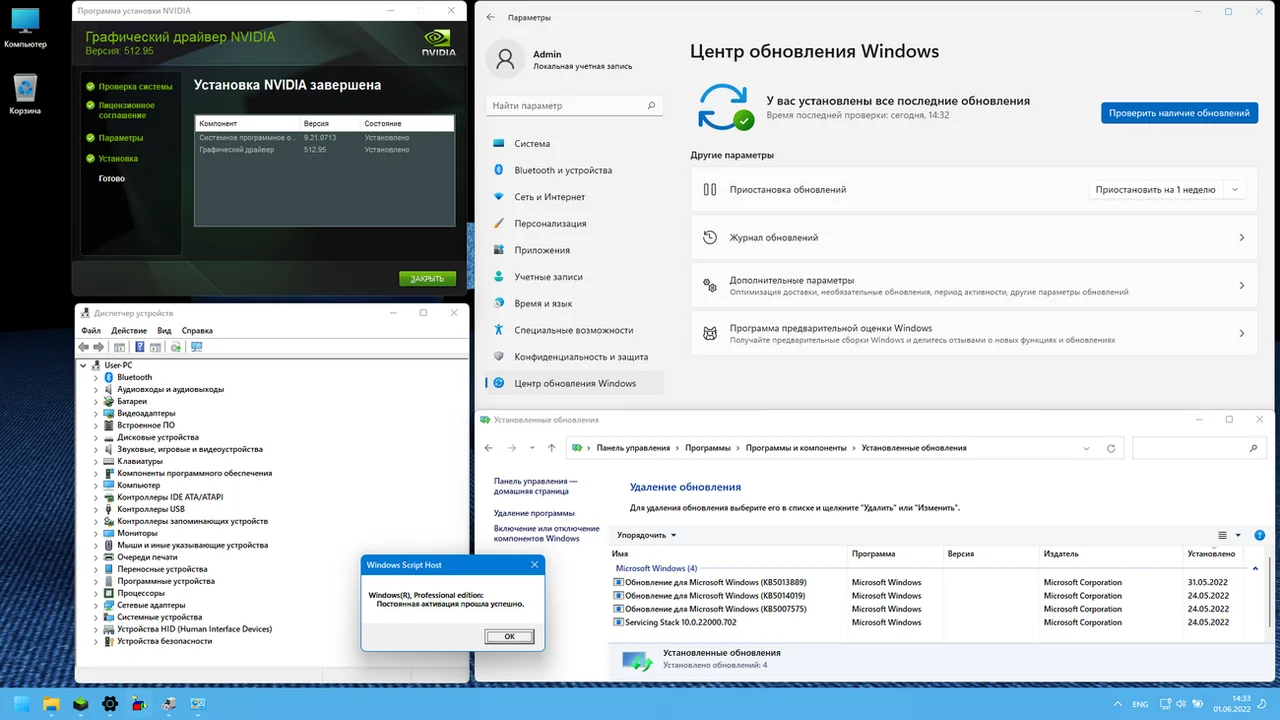The image size is (1280, 720).
Task: Click OK in Windows Script Host dialog
Action: 509,636
